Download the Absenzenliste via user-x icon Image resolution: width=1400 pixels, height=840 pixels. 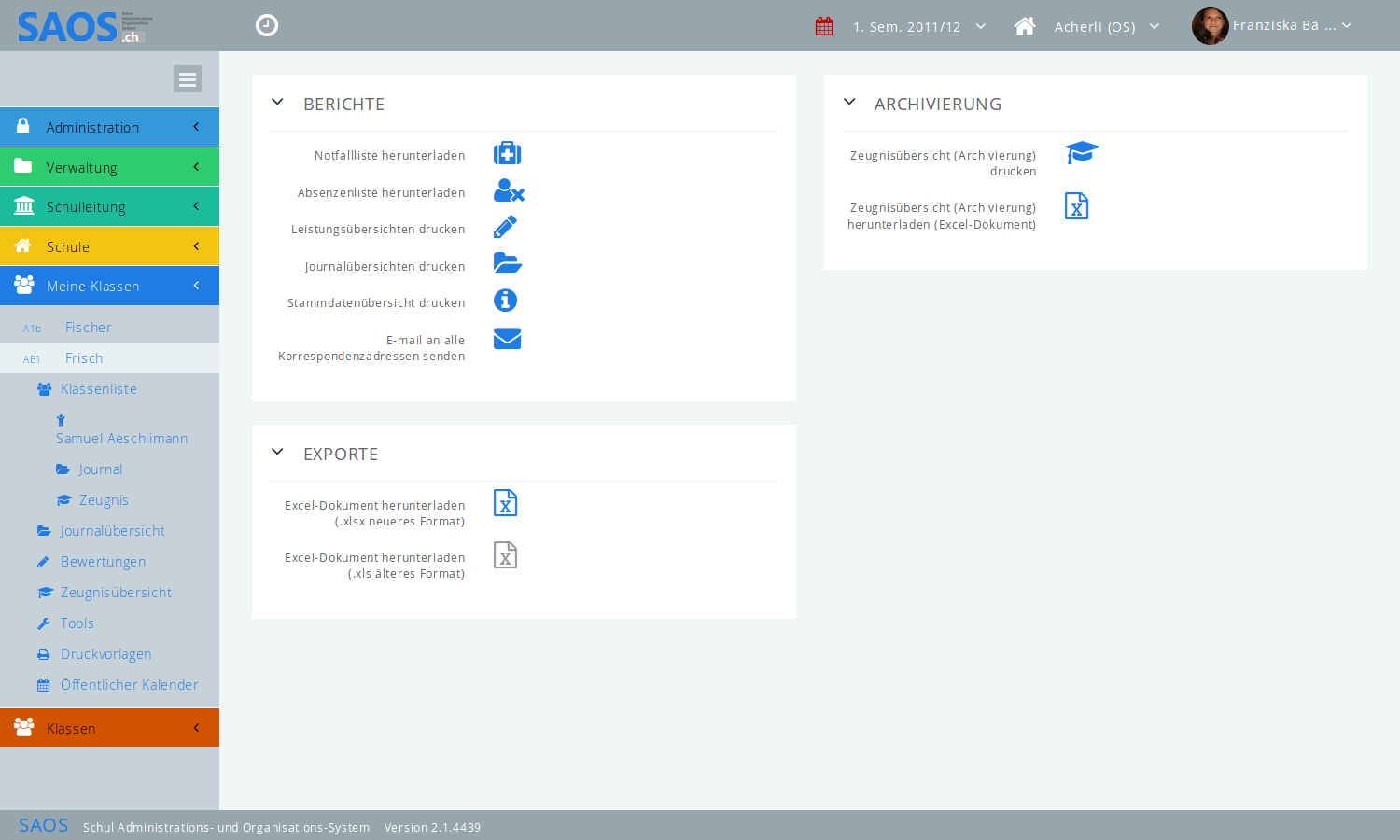509,190
